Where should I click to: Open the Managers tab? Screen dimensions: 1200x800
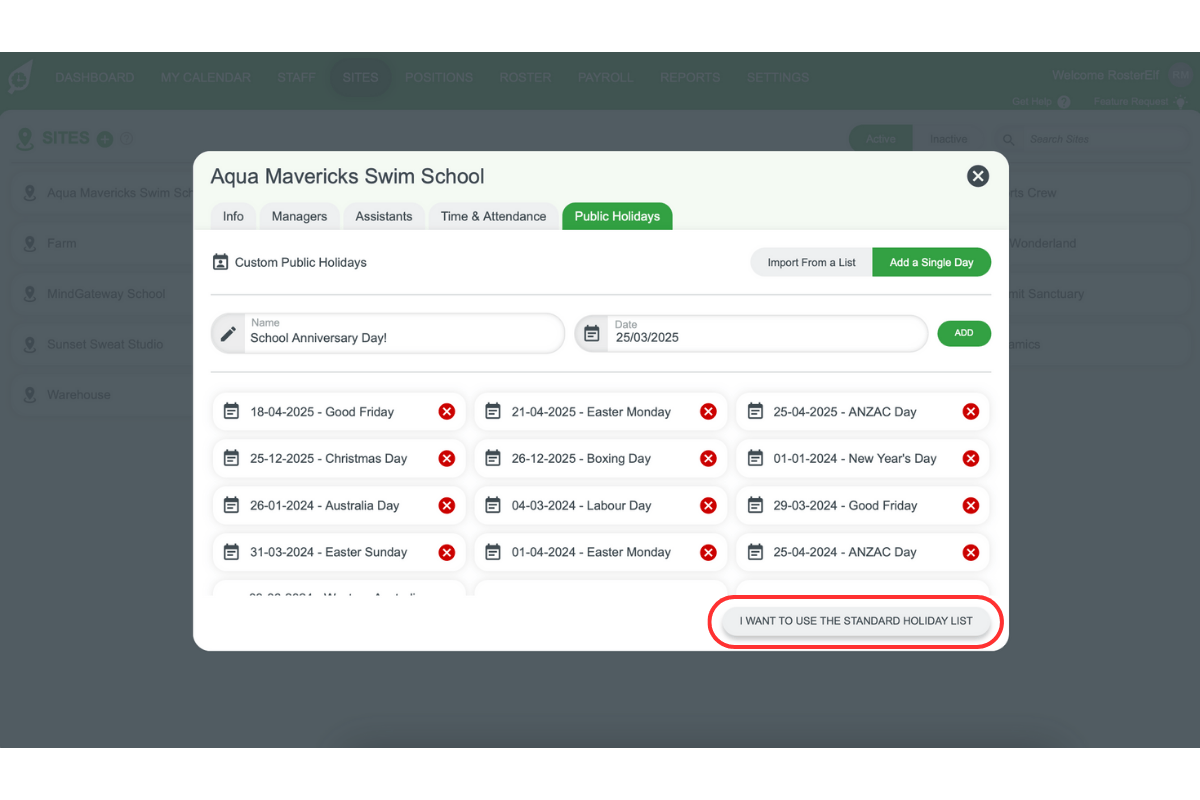pyautogui.click(x=299, y=216)
